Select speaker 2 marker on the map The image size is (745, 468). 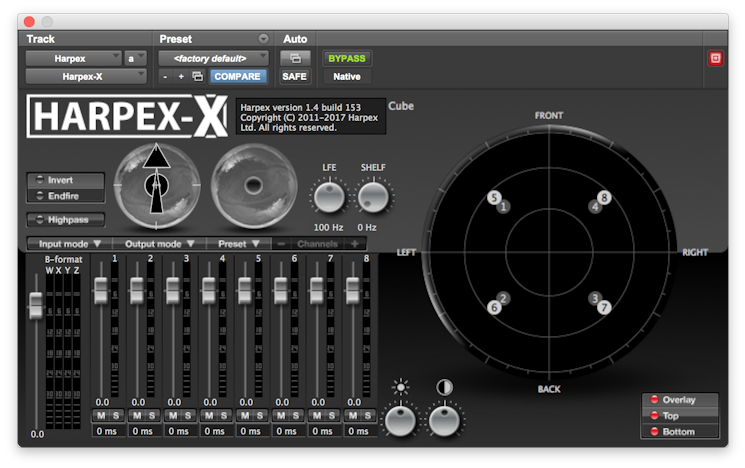point(504,298)
